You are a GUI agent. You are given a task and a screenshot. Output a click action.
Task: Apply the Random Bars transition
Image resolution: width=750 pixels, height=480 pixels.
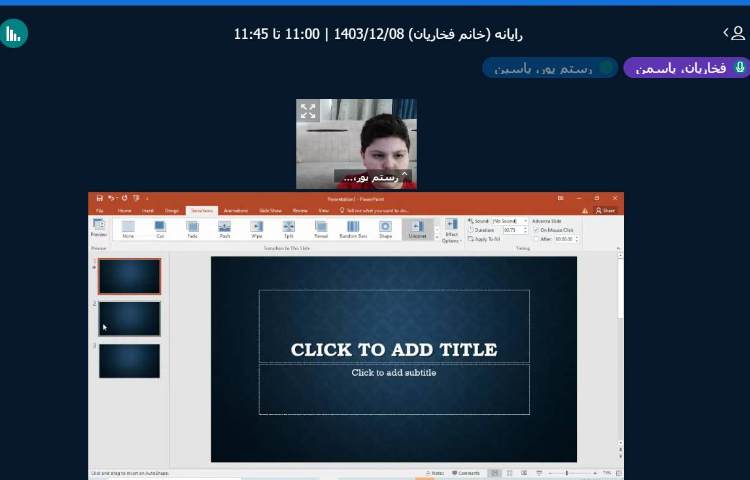353,229
